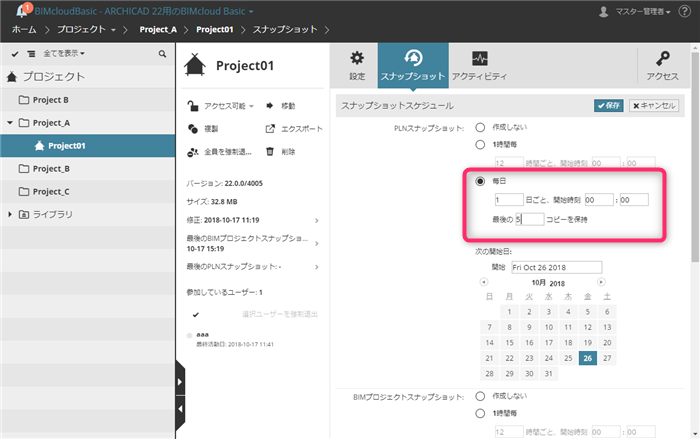The image size is (700, 439).
Task: Click the list view icon in sidebar header
Action: click(x=31, y=54)
